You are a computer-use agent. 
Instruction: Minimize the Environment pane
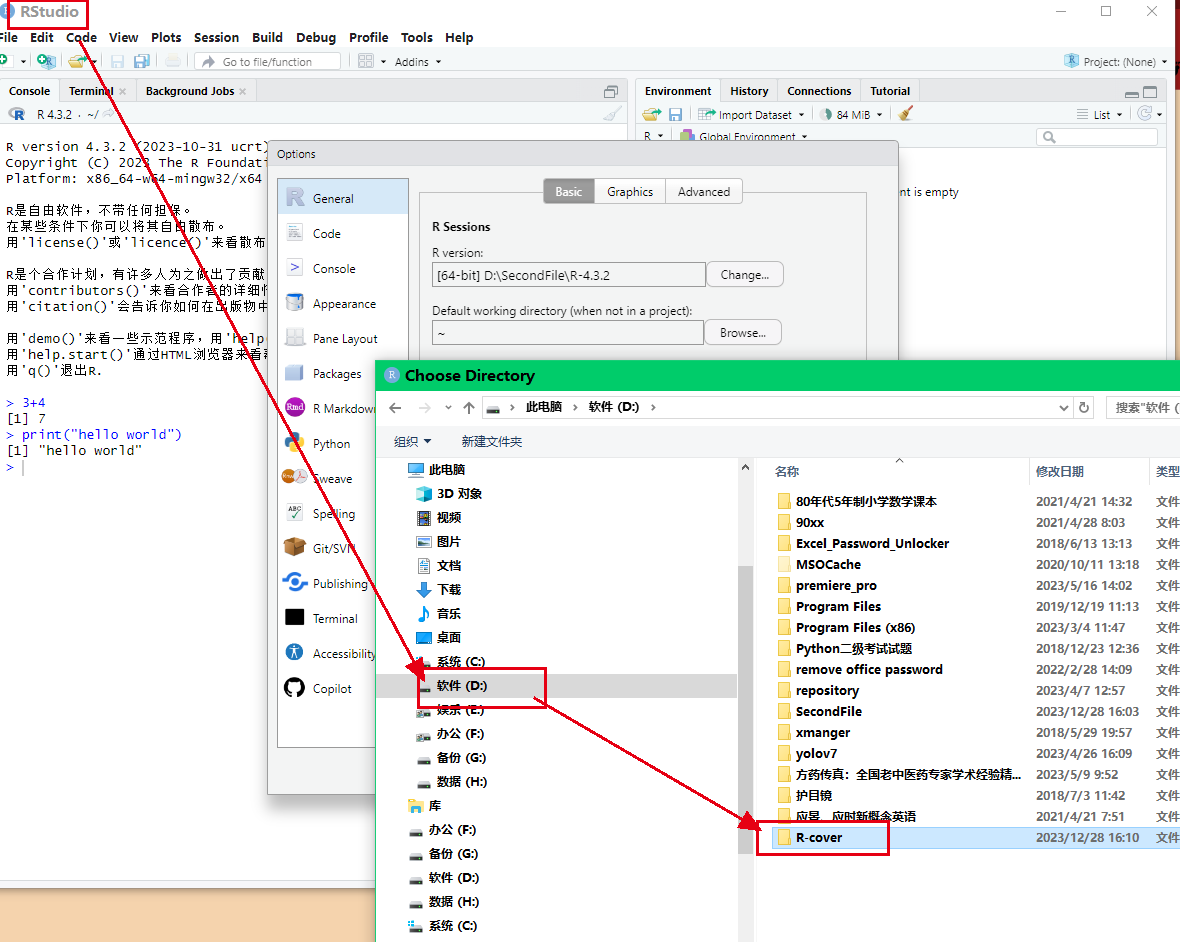click(1131, 93)
